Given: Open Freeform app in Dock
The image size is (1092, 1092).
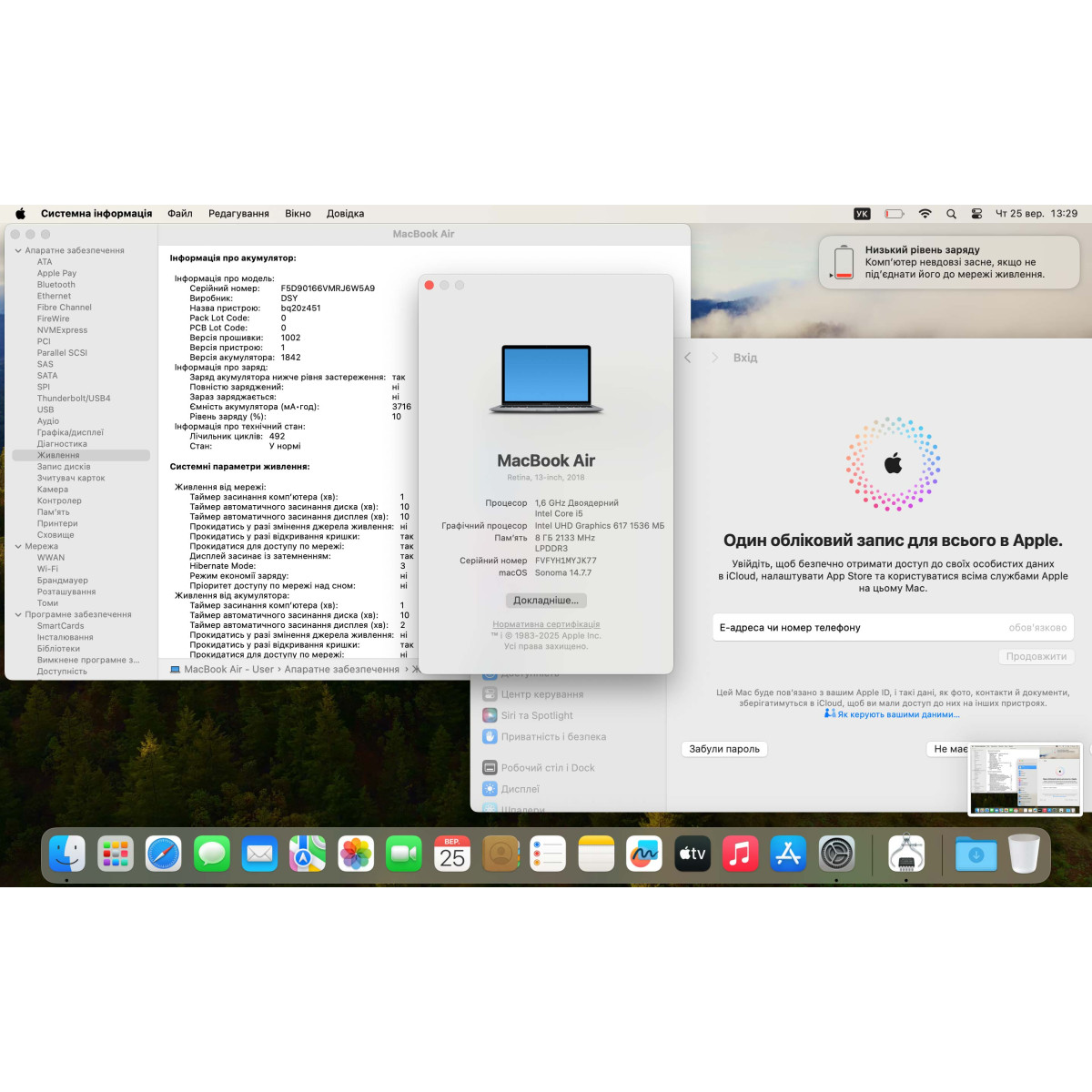Looking at the screenshot, I should click(644, 854).
